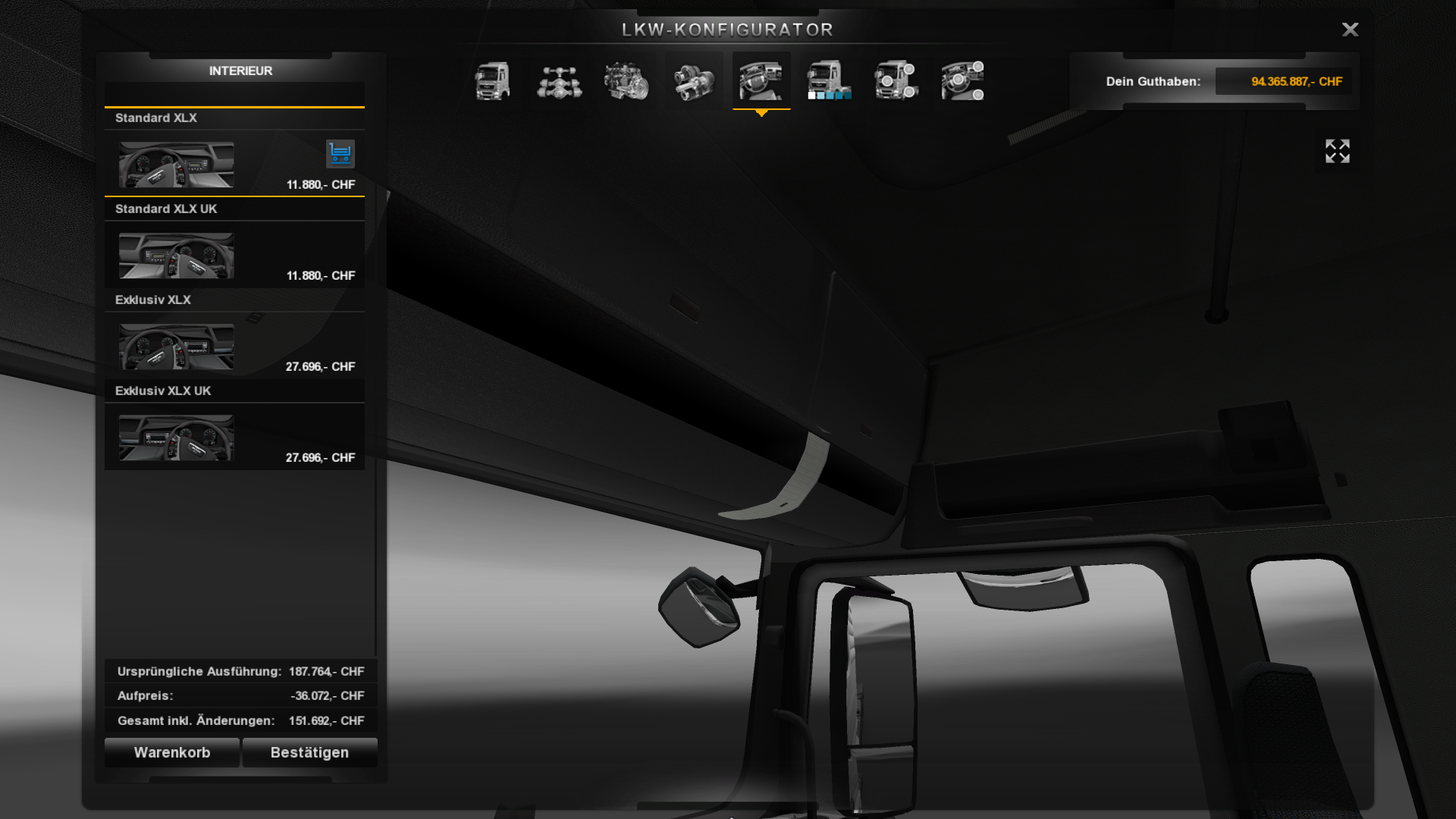Select the Exklusiv XLX interior thumbnail

(177, 347)
